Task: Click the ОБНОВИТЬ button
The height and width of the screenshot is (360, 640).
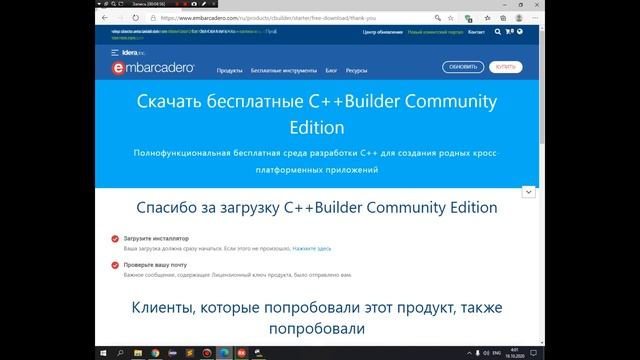Action: tap(463, 67)
